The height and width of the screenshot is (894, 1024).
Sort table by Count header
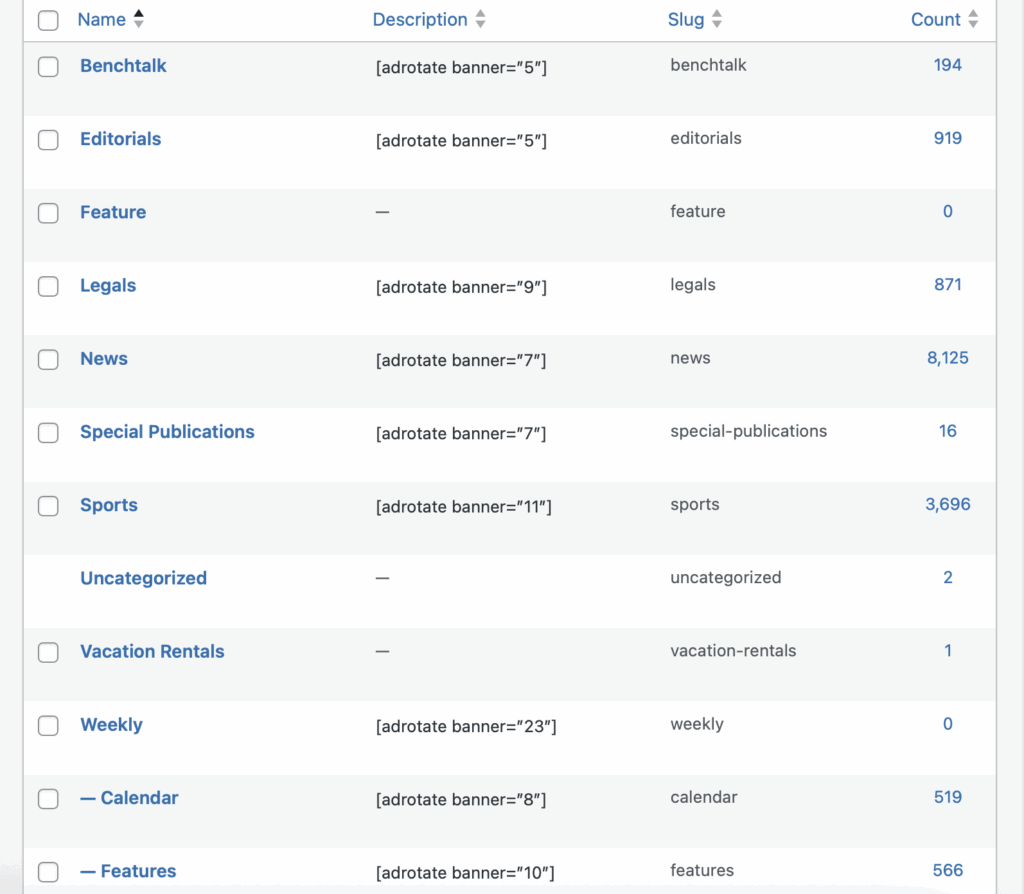pyautogui.click(x=935, y=19)
